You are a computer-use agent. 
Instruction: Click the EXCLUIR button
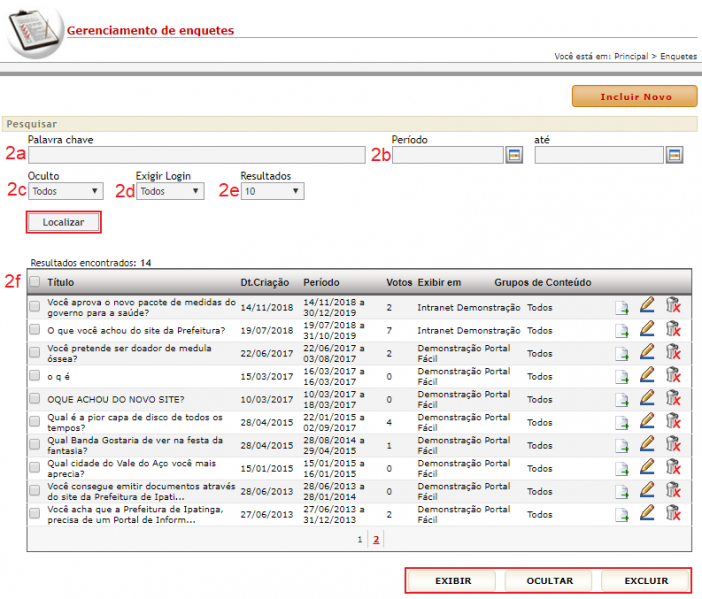[x=646, y=581]
